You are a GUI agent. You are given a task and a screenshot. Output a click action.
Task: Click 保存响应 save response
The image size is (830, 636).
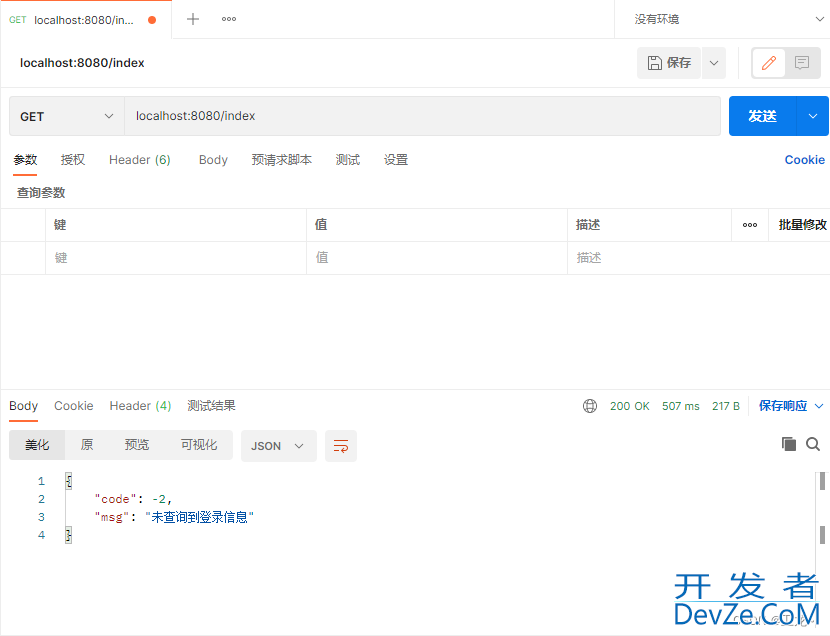click(x=783, y=406)
